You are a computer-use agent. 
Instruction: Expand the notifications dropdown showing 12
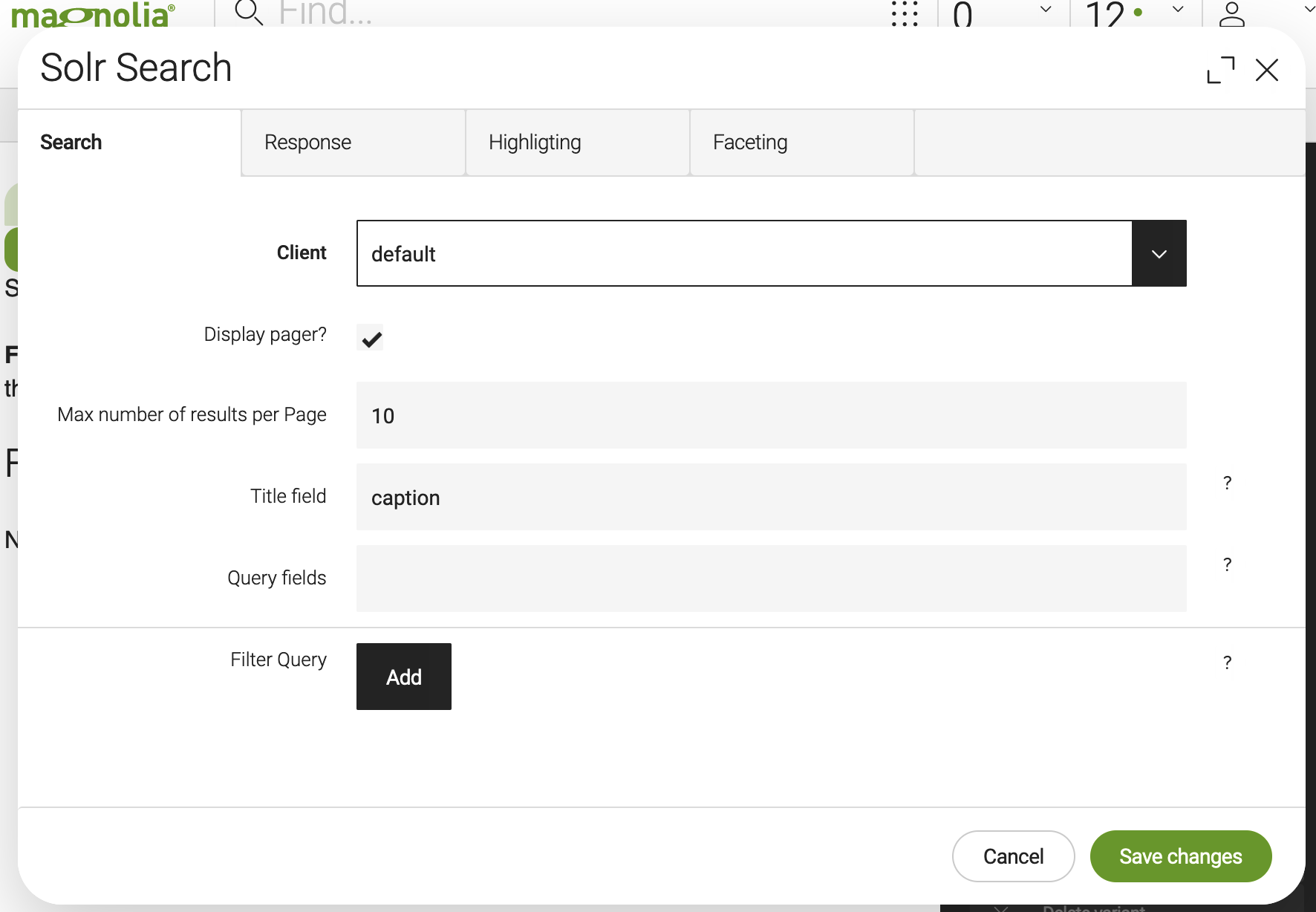pos(1178,10)
